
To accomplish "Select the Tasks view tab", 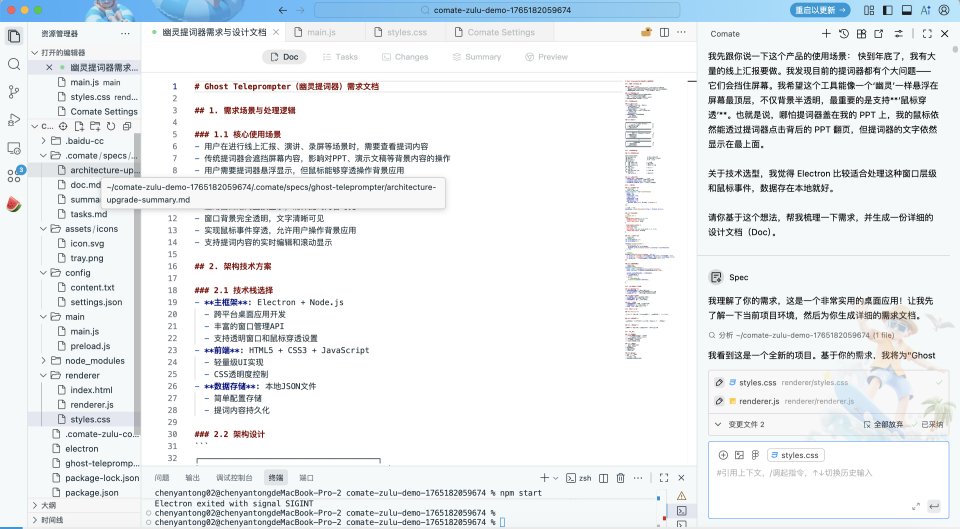I will (x=340, y=57).
